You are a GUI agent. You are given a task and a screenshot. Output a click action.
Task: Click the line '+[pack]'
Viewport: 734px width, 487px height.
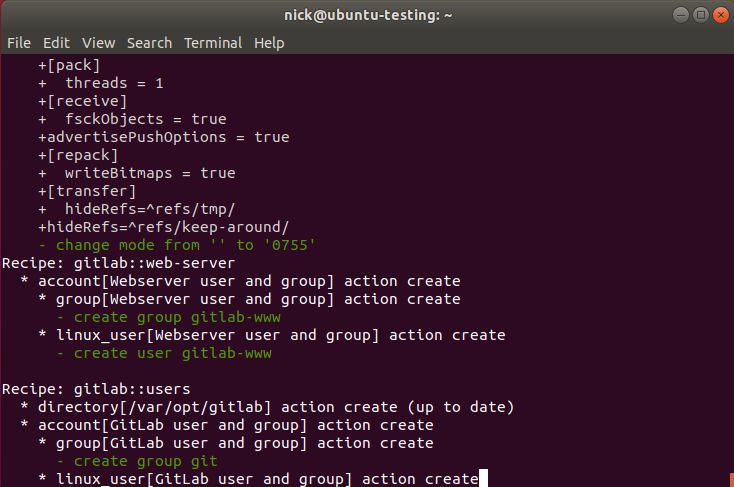[x=69, y=65]
